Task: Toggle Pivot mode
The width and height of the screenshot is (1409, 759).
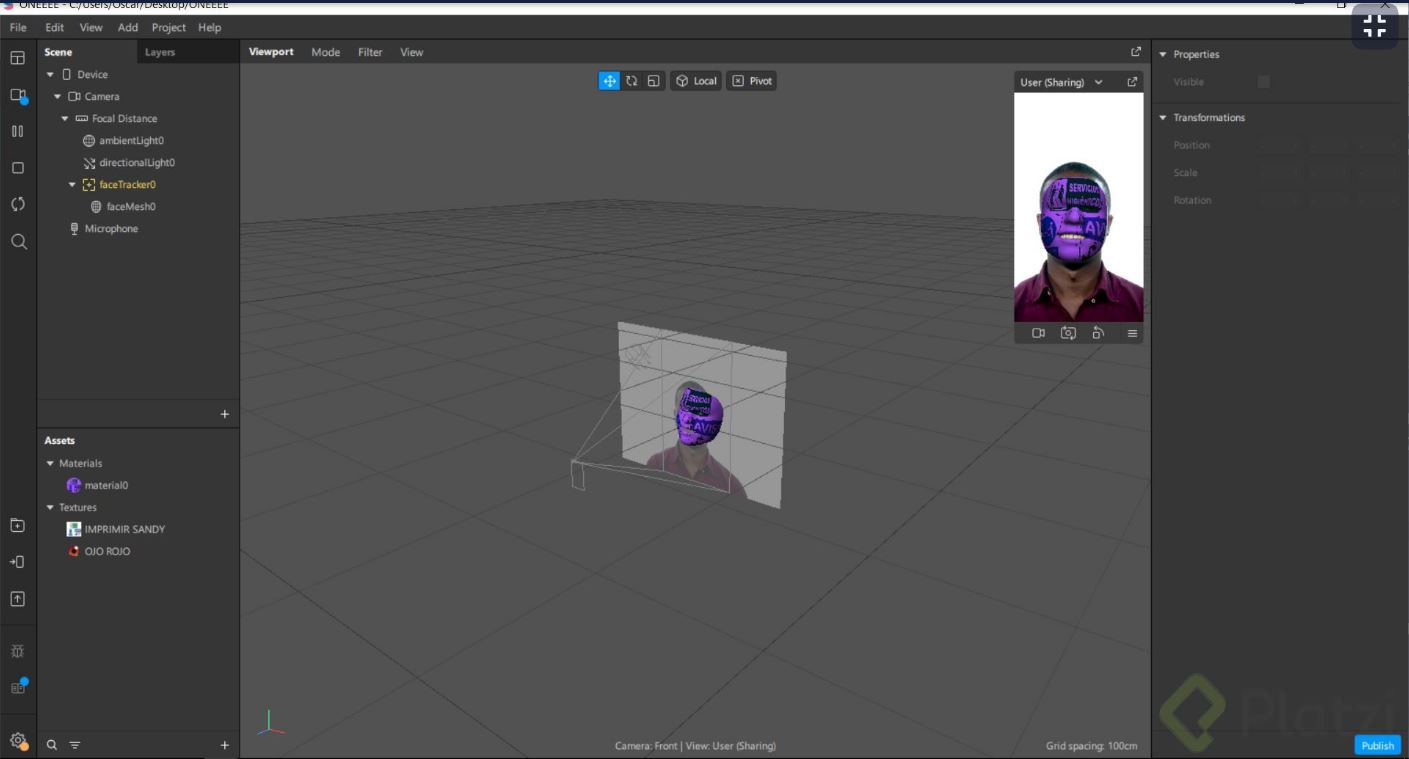Action: coord(752,81)
